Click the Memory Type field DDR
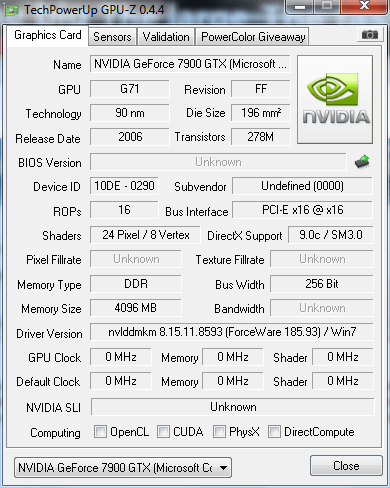This screenshot has height=488, width=390. click(136, 284)
